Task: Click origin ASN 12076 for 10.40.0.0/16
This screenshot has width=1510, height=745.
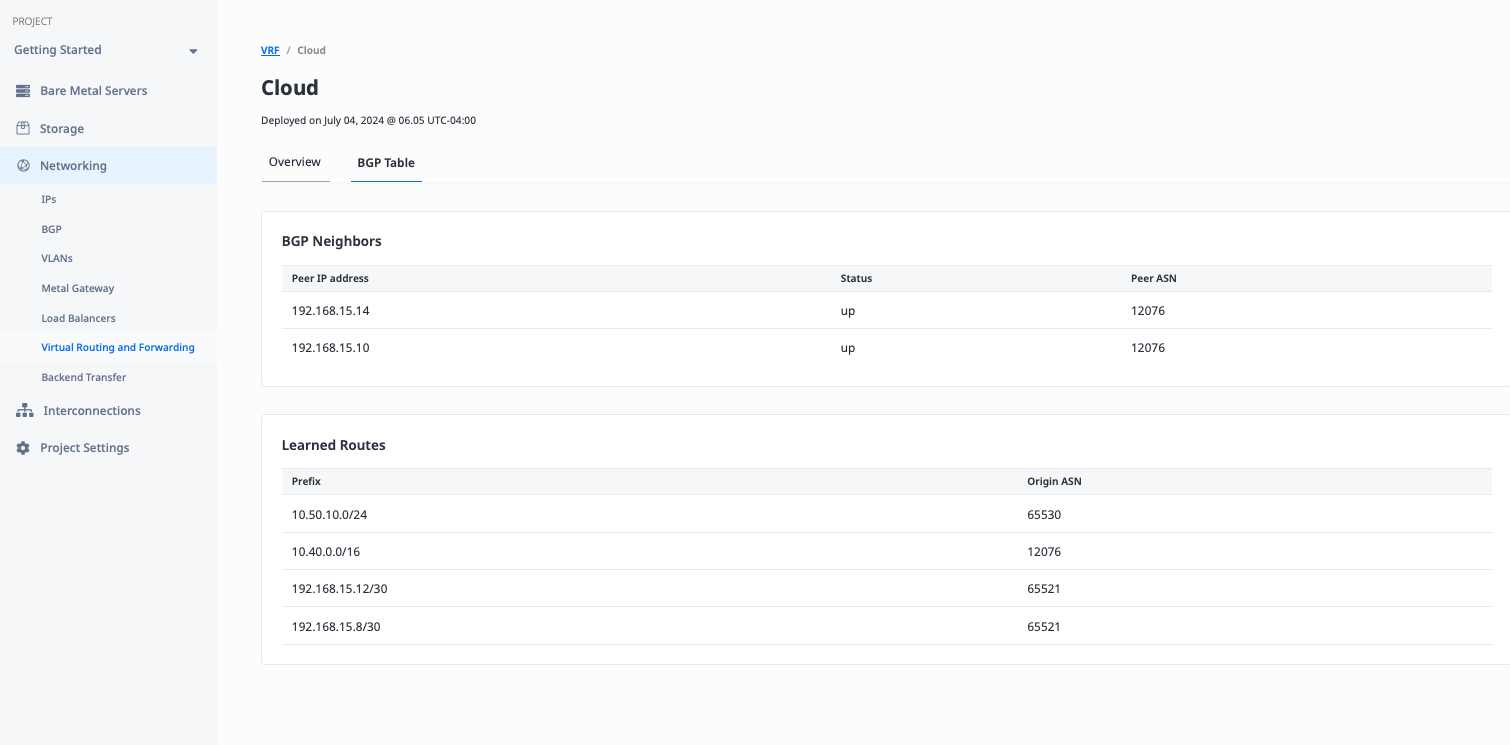Action: tap(1044, 552)
